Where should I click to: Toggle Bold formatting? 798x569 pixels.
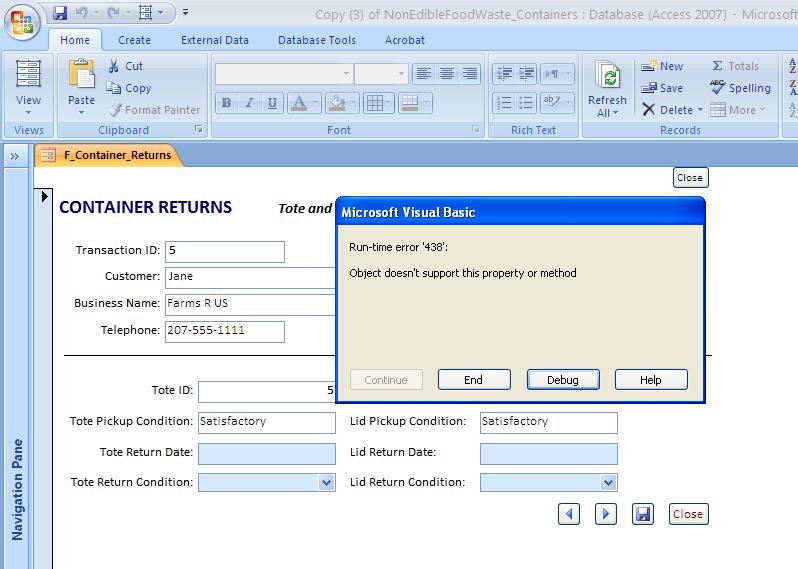tap(226, 103)
